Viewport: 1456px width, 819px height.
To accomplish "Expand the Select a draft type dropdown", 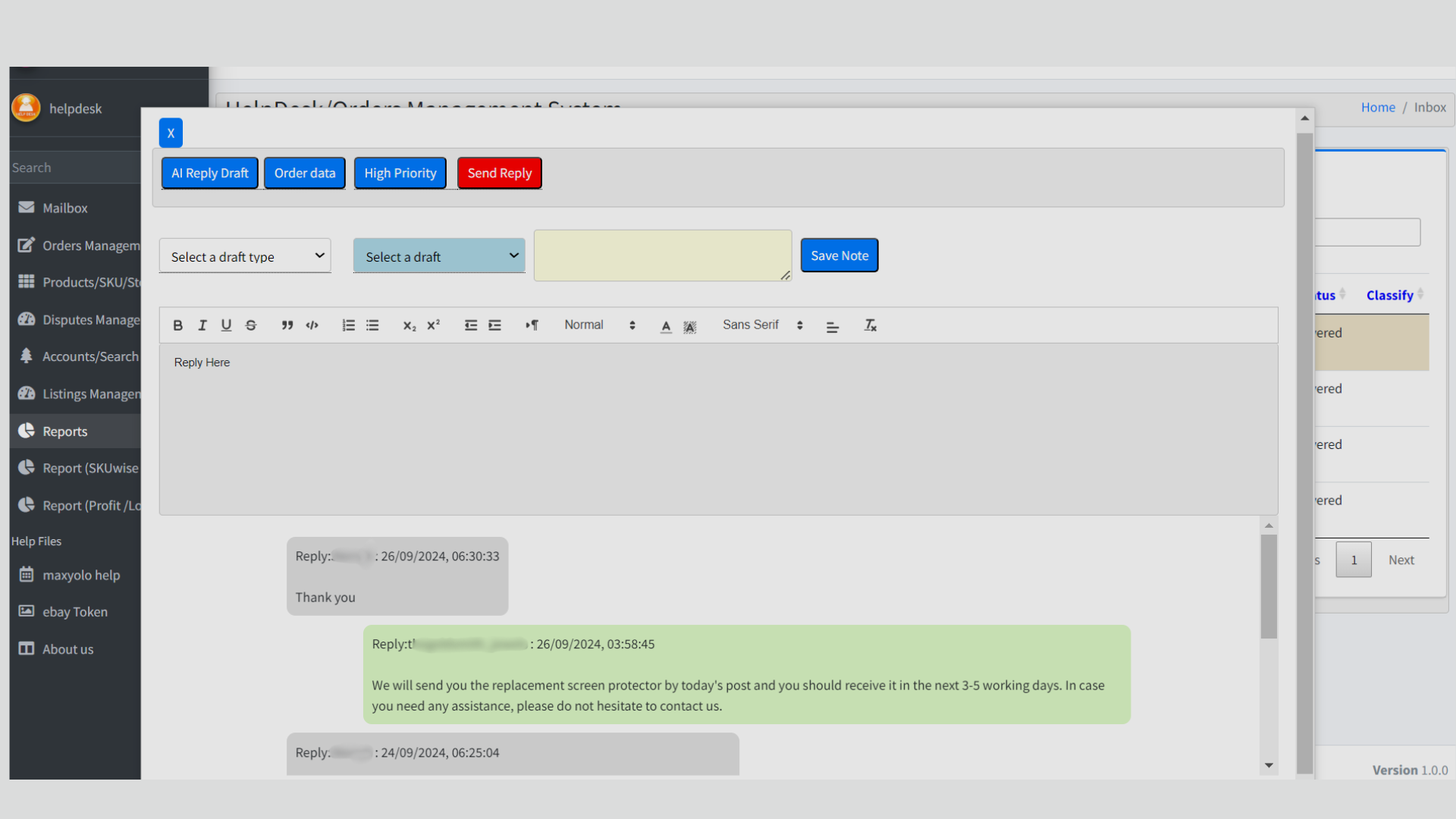I will (245, 256).
